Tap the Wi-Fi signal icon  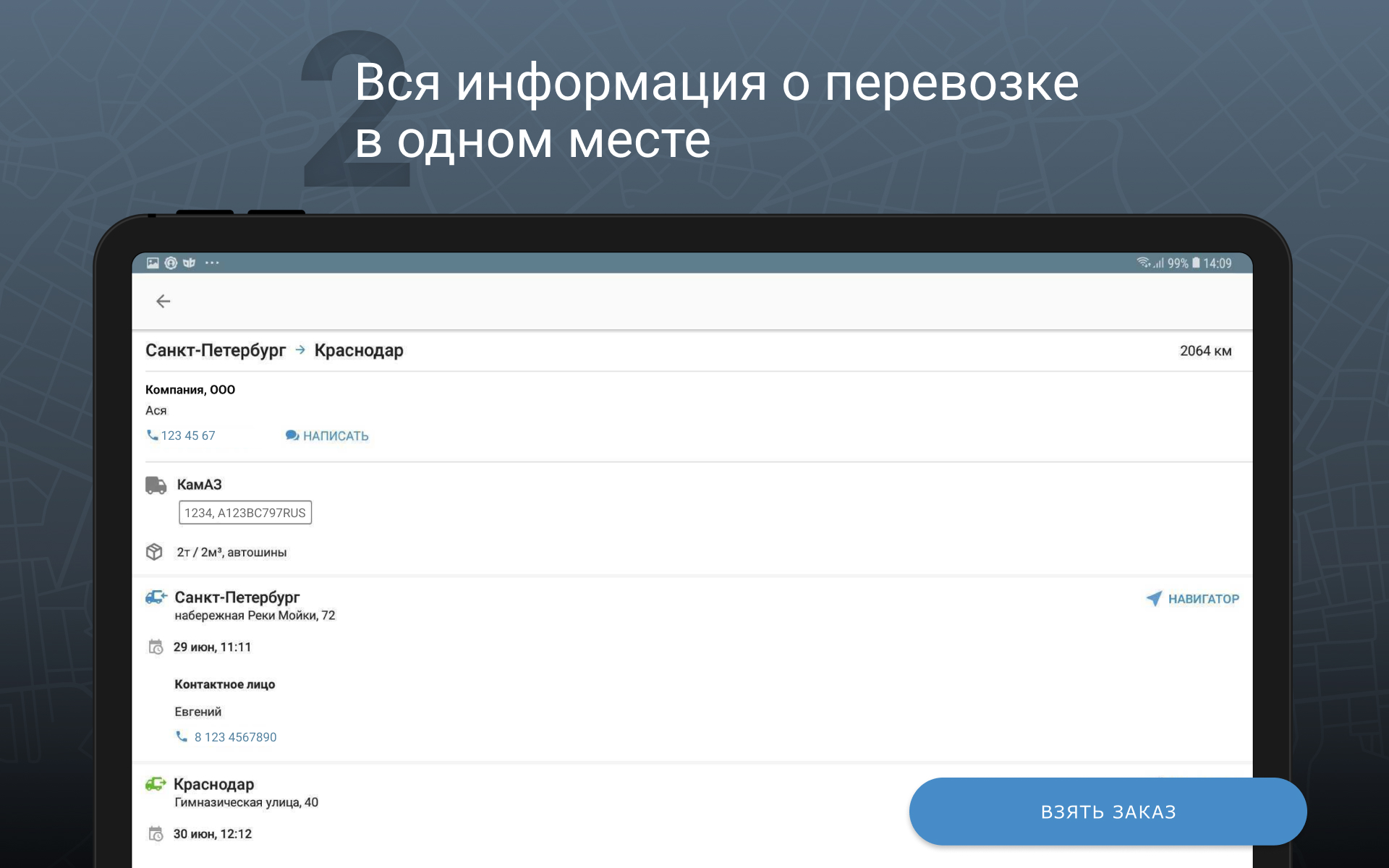[1143, 263]
